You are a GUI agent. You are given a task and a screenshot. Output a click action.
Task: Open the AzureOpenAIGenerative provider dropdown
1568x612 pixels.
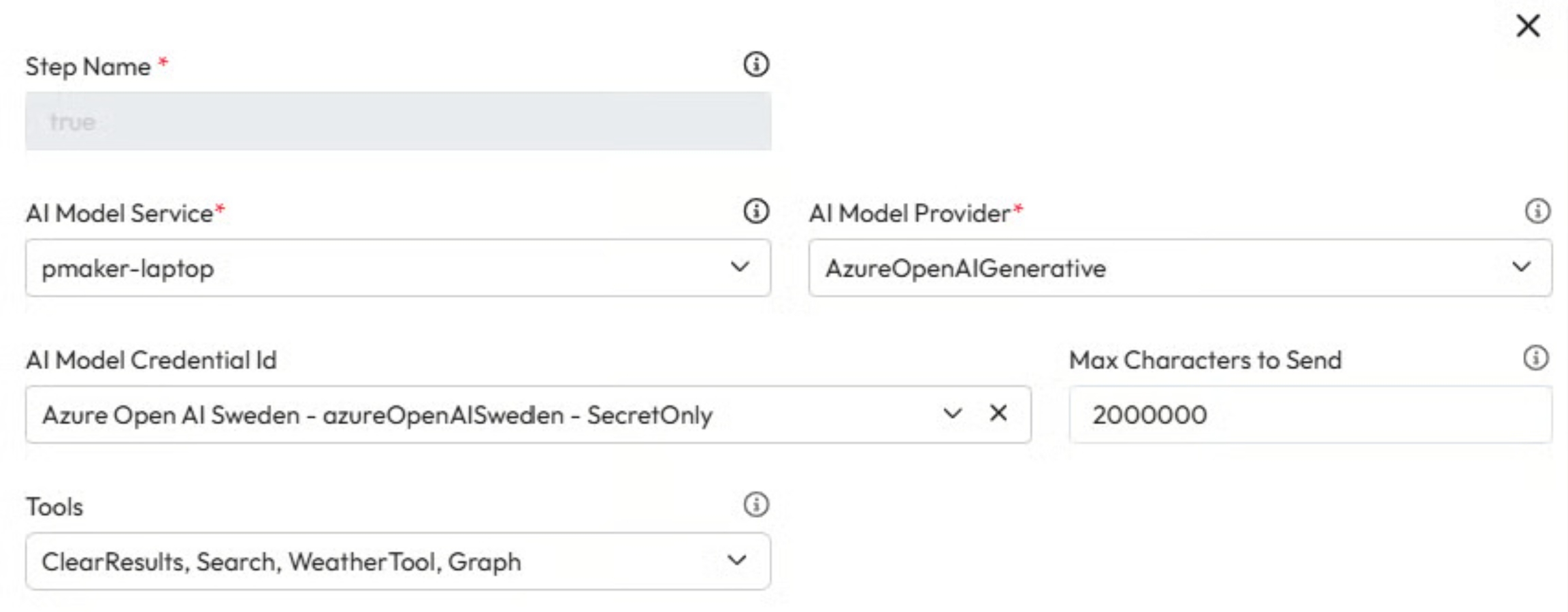(x=1157, y=268)
